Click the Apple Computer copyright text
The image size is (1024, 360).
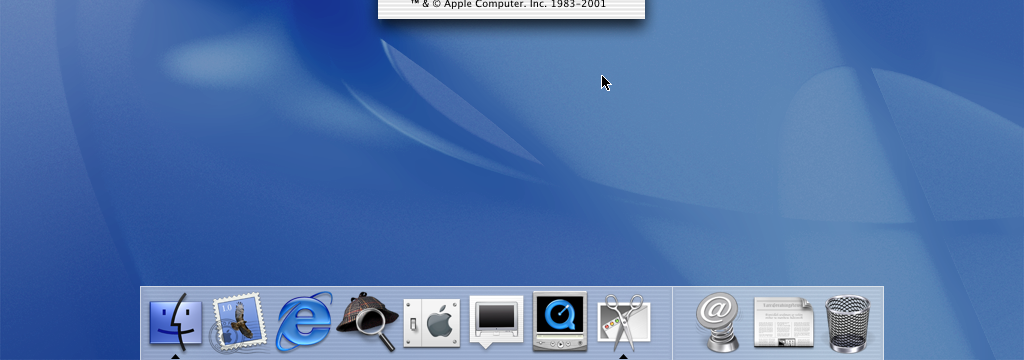click(x=508, y=4)
